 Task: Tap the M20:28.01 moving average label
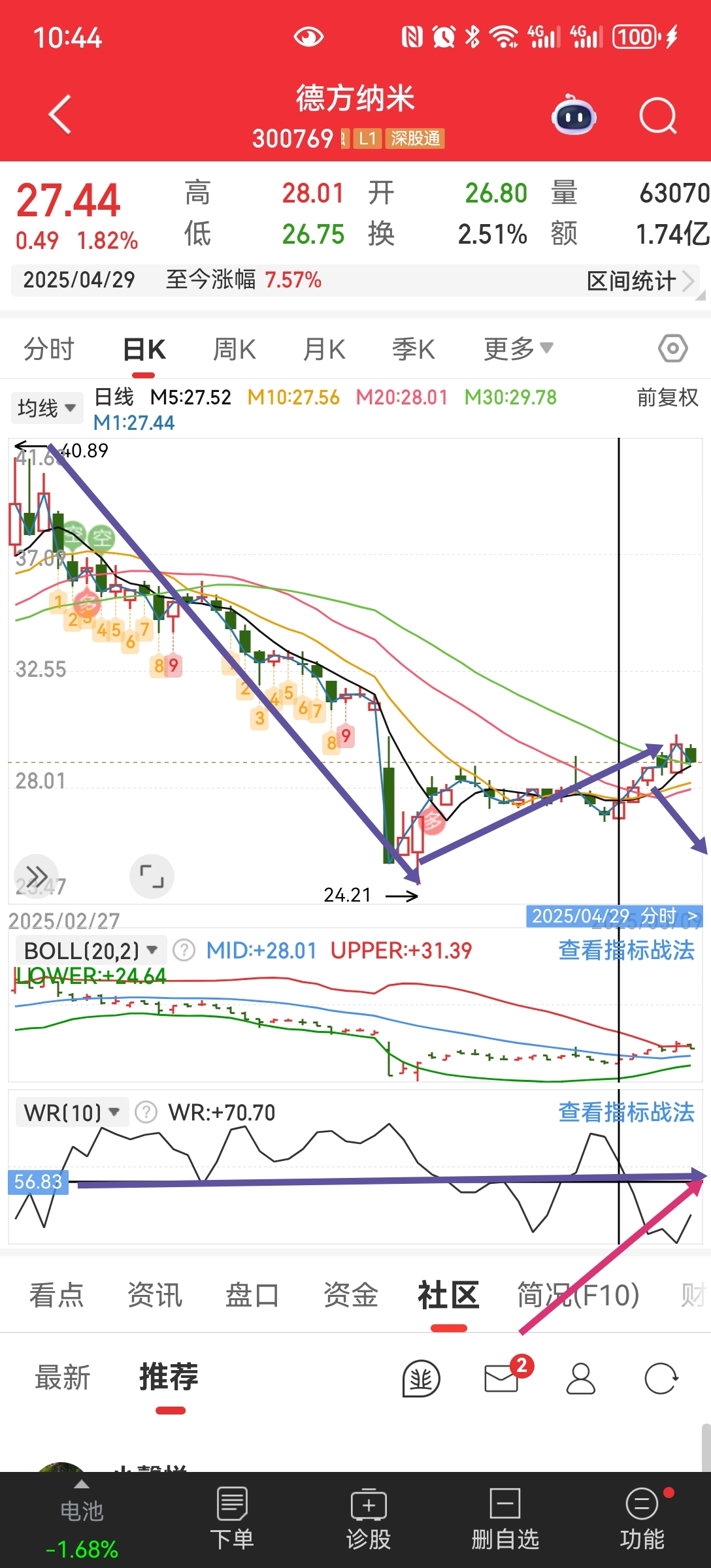coord(402,397)
